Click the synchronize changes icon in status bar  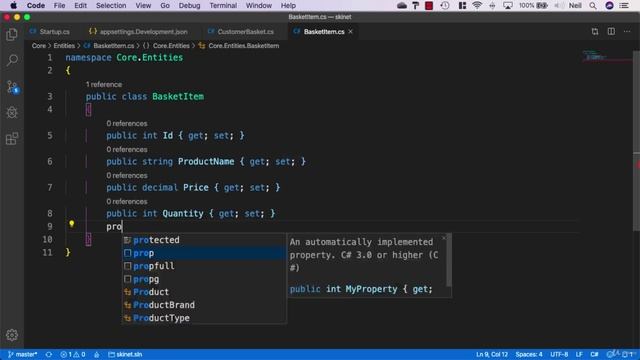click(x=49, y=354)
